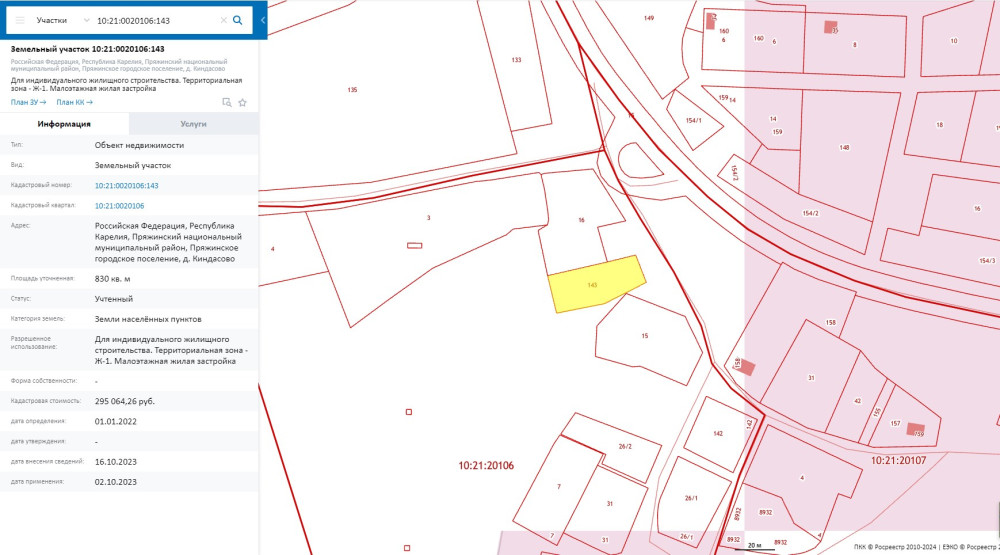Open the План КК link

pos(74,102)
